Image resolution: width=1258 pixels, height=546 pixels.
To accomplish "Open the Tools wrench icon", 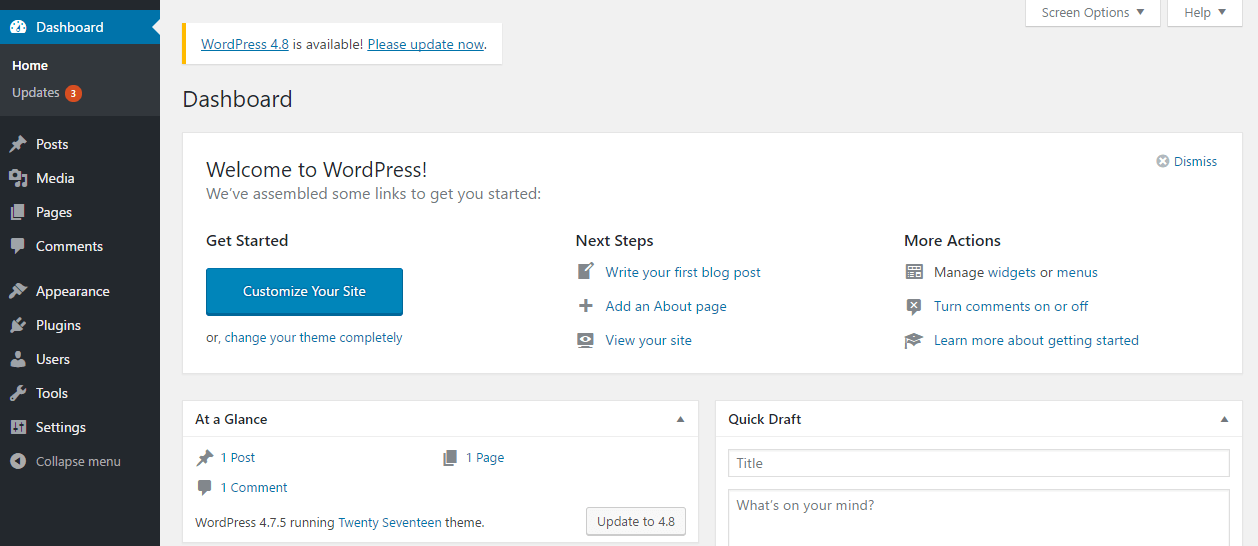I will click(x=18, y=393).
